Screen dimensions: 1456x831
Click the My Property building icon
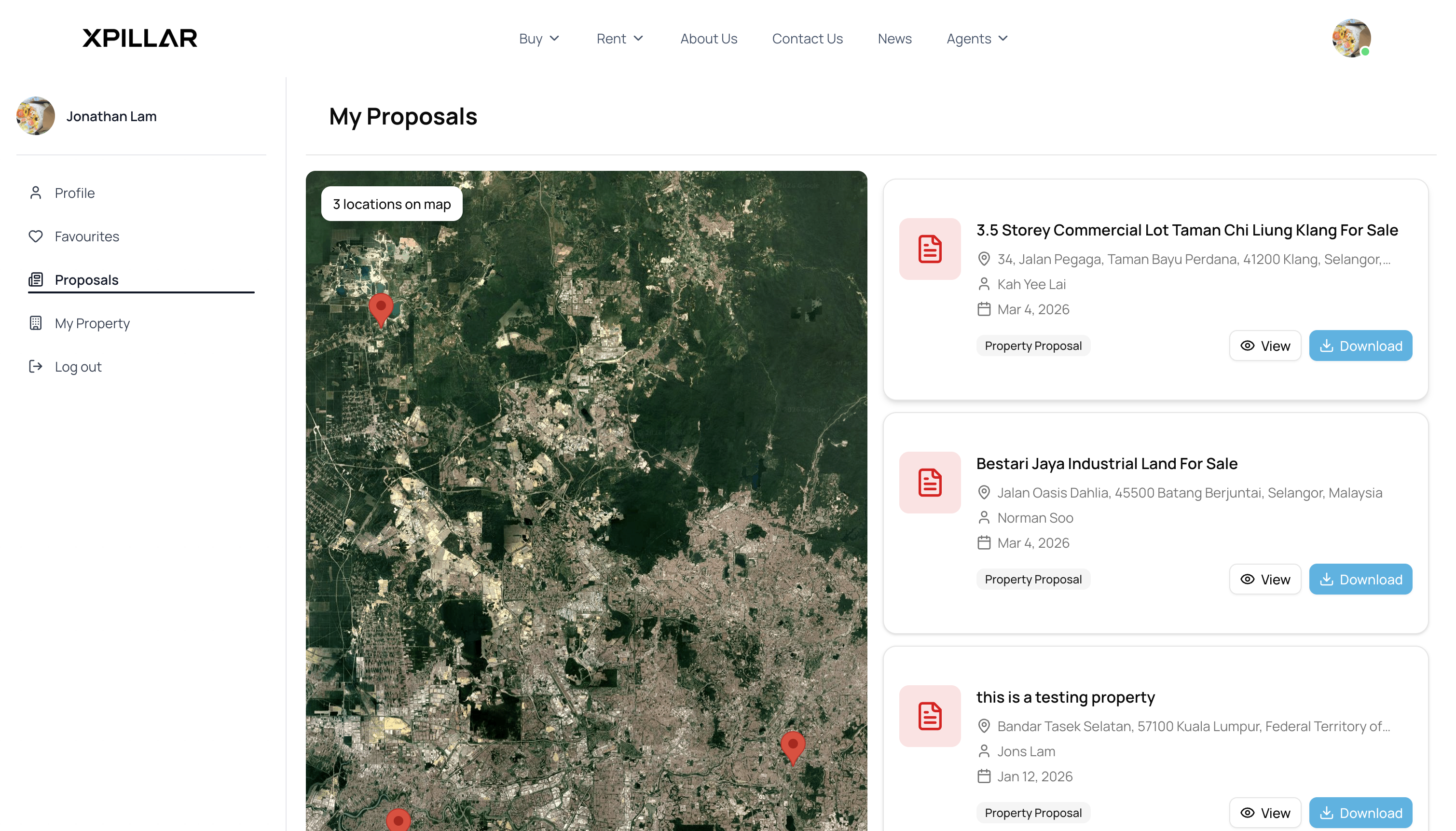coord(35,323)
